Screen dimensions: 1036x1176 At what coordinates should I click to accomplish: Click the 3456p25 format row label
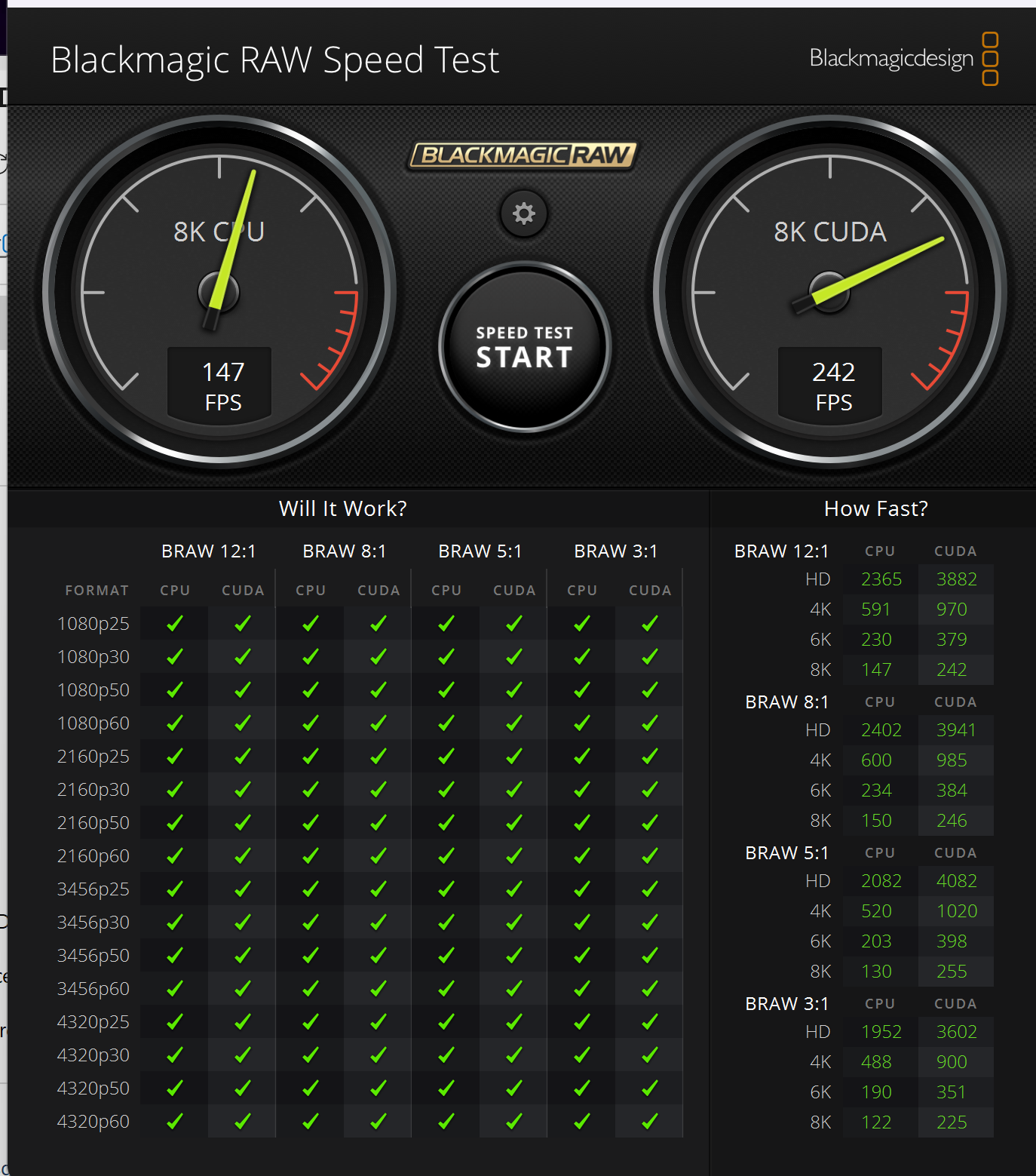(x=93, y=889)
